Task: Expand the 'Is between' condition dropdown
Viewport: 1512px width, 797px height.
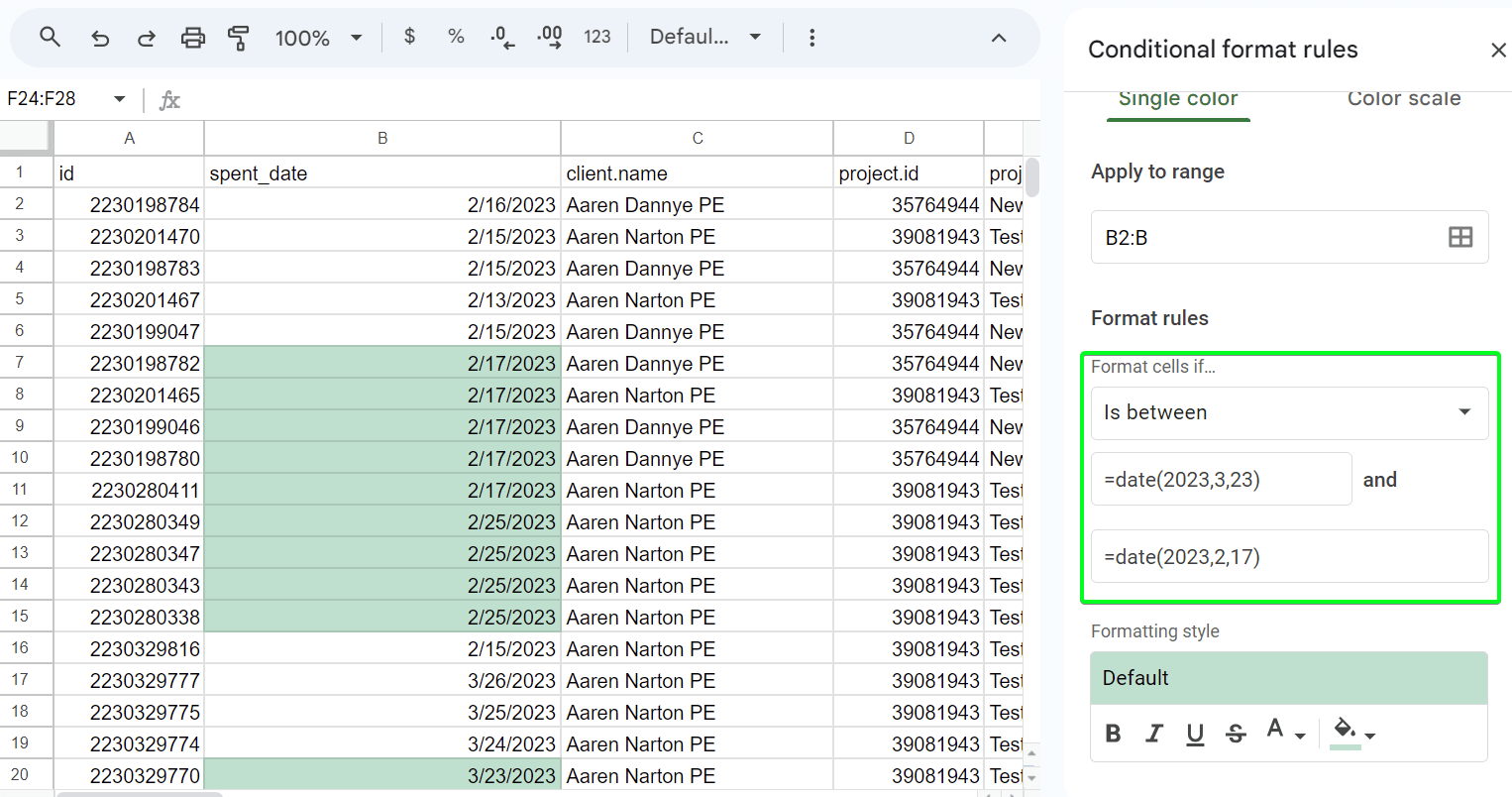Action: coord(1289,412)
